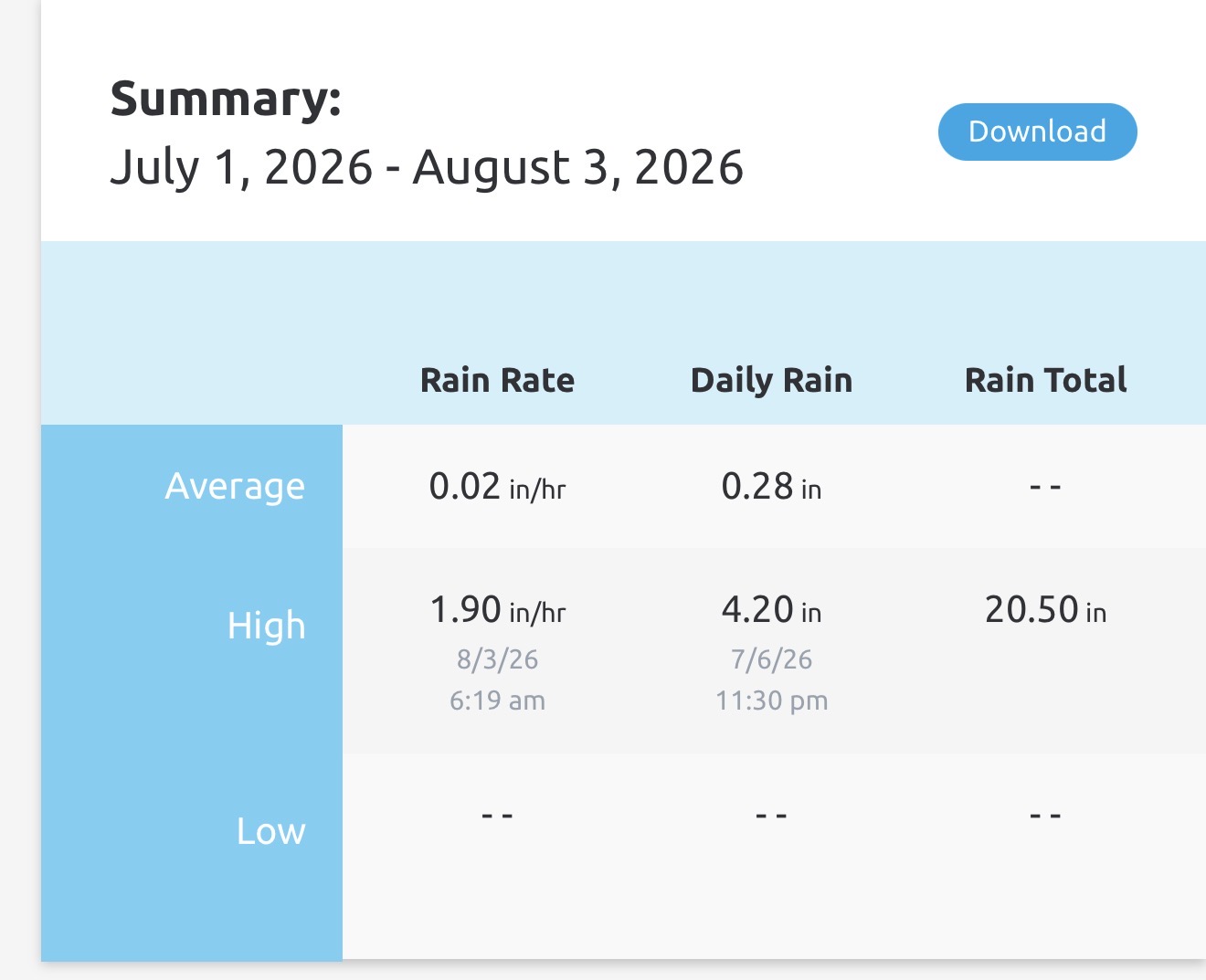The width and height of the screenshot is (1206, 980).
Task: Select the Rain Rate column header
Action: click(x=497, y=380)
